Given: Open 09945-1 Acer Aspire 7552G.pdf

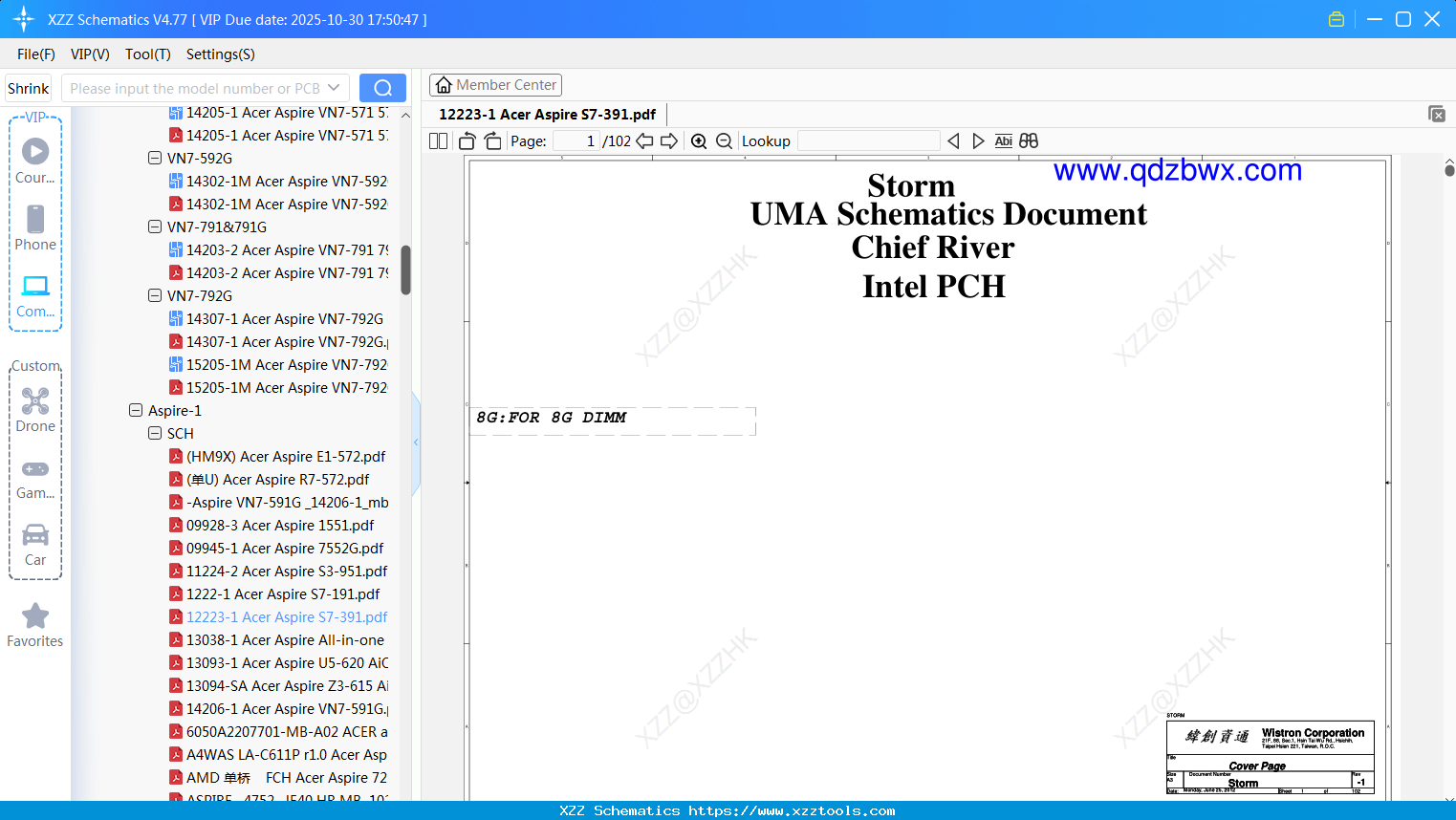Looking at the screenshot, I should 276,548.
